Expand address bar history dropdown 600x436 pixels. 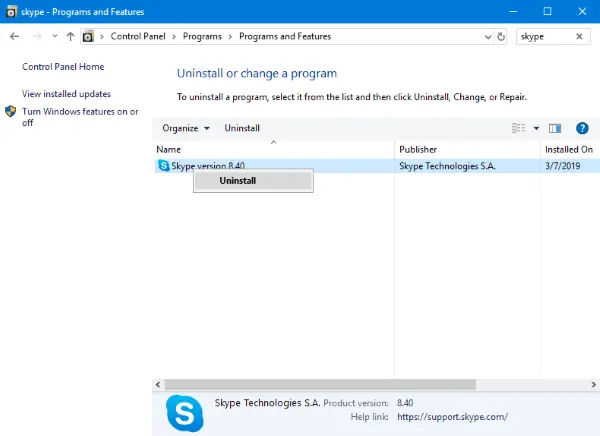[x=488, y=37]
